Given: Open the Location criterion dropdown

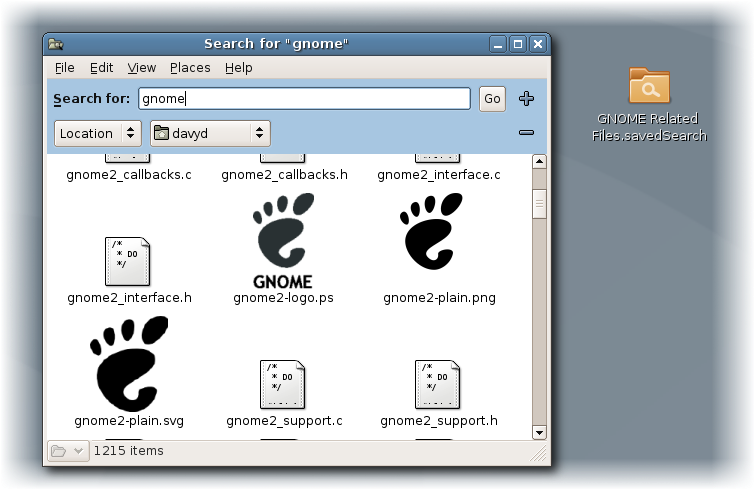Looking at the screenshot, I should point(98,133).
